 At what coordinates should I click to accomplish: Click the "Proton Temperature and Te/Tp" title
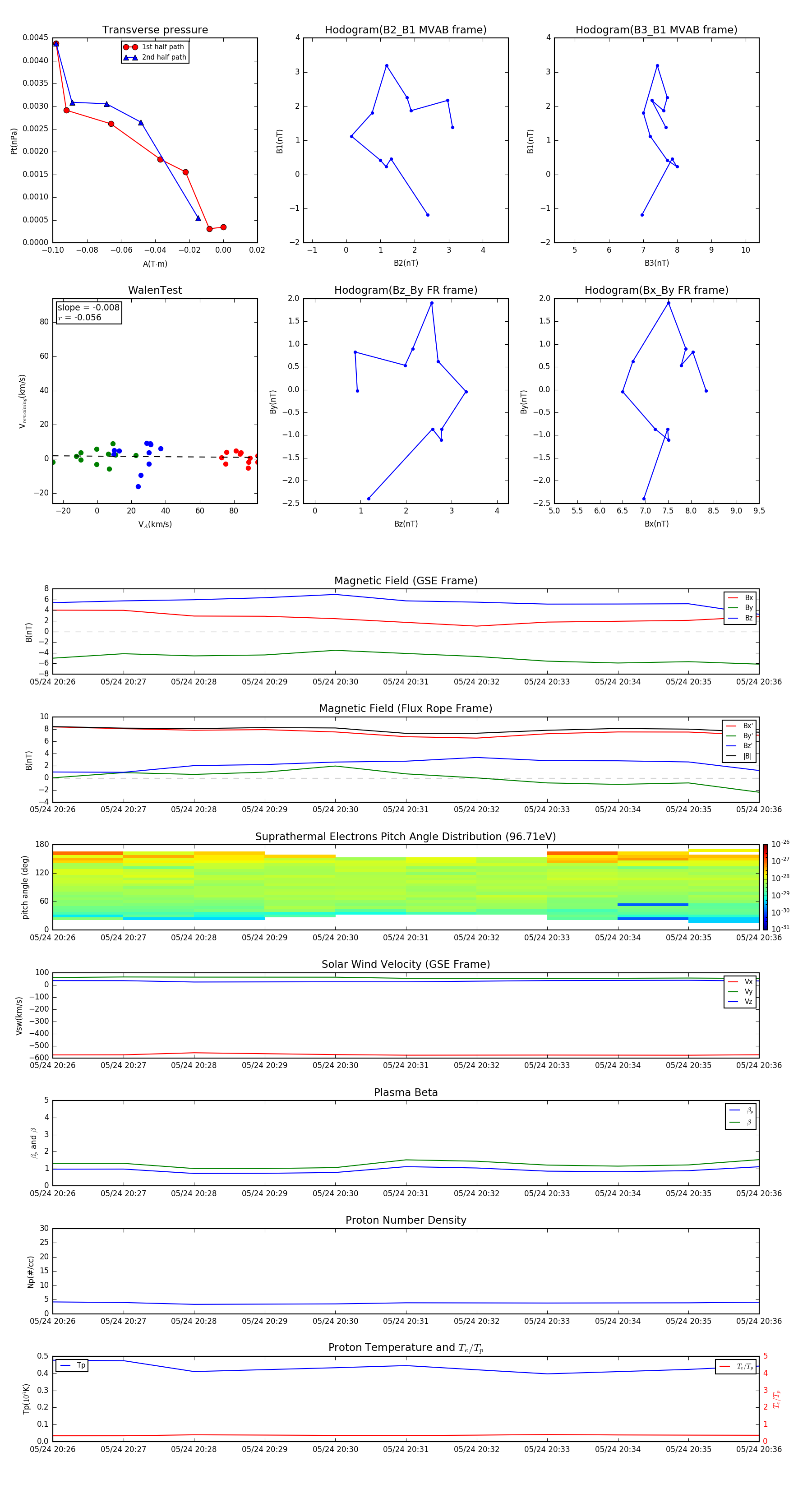406,1348
